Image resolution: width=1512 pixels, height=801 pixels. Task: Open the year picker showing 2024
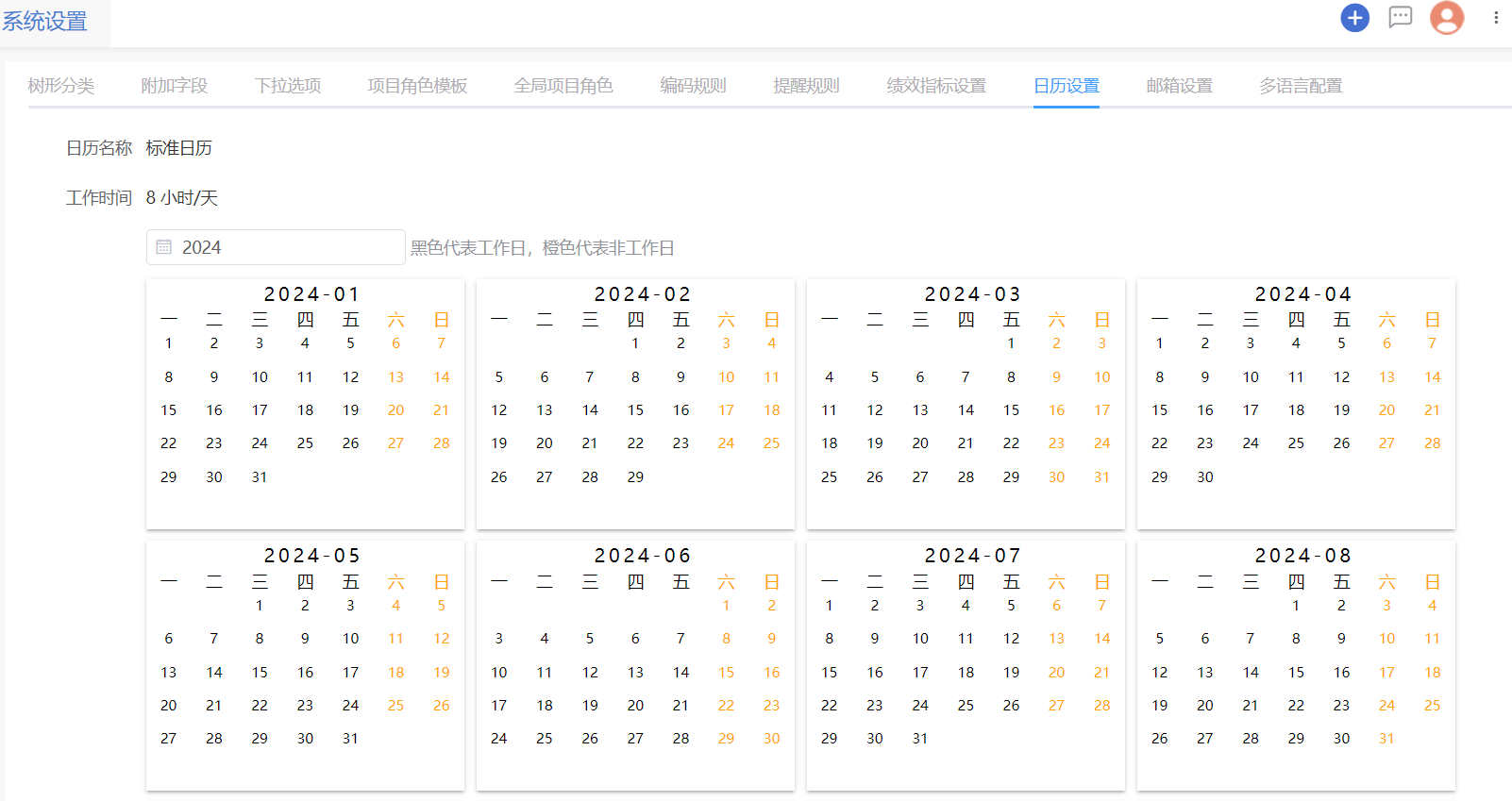coord(283,247)
